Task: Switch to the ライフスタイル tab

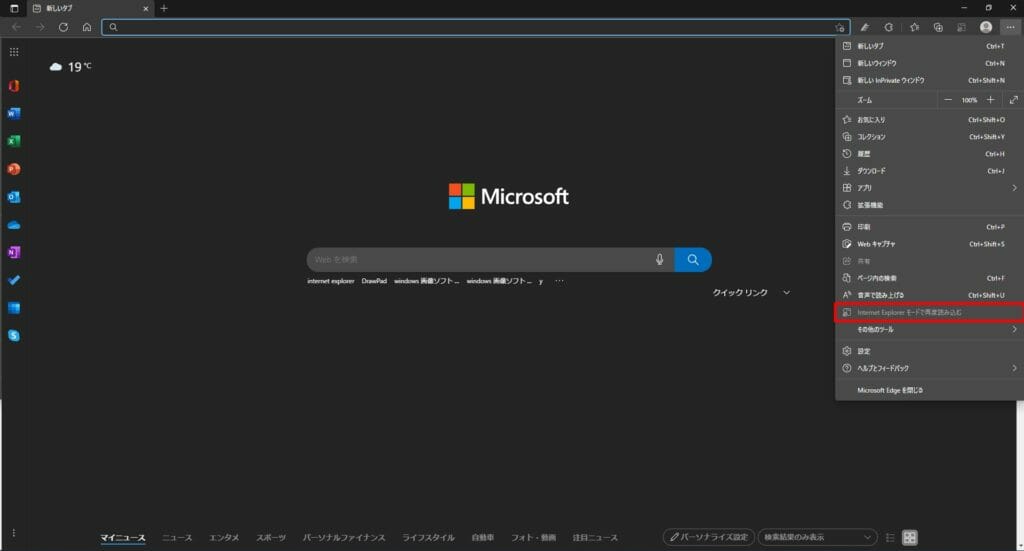Action: (428, 537)
